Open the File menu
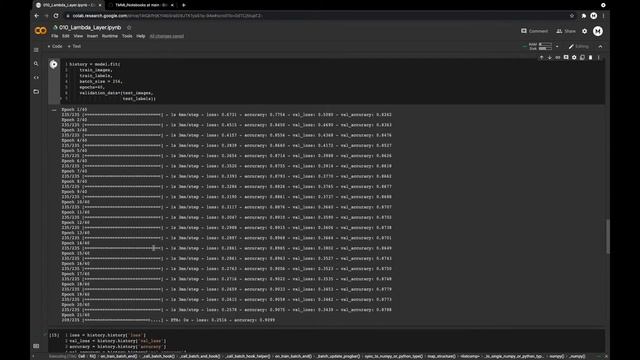 click(x=55, y=36)
